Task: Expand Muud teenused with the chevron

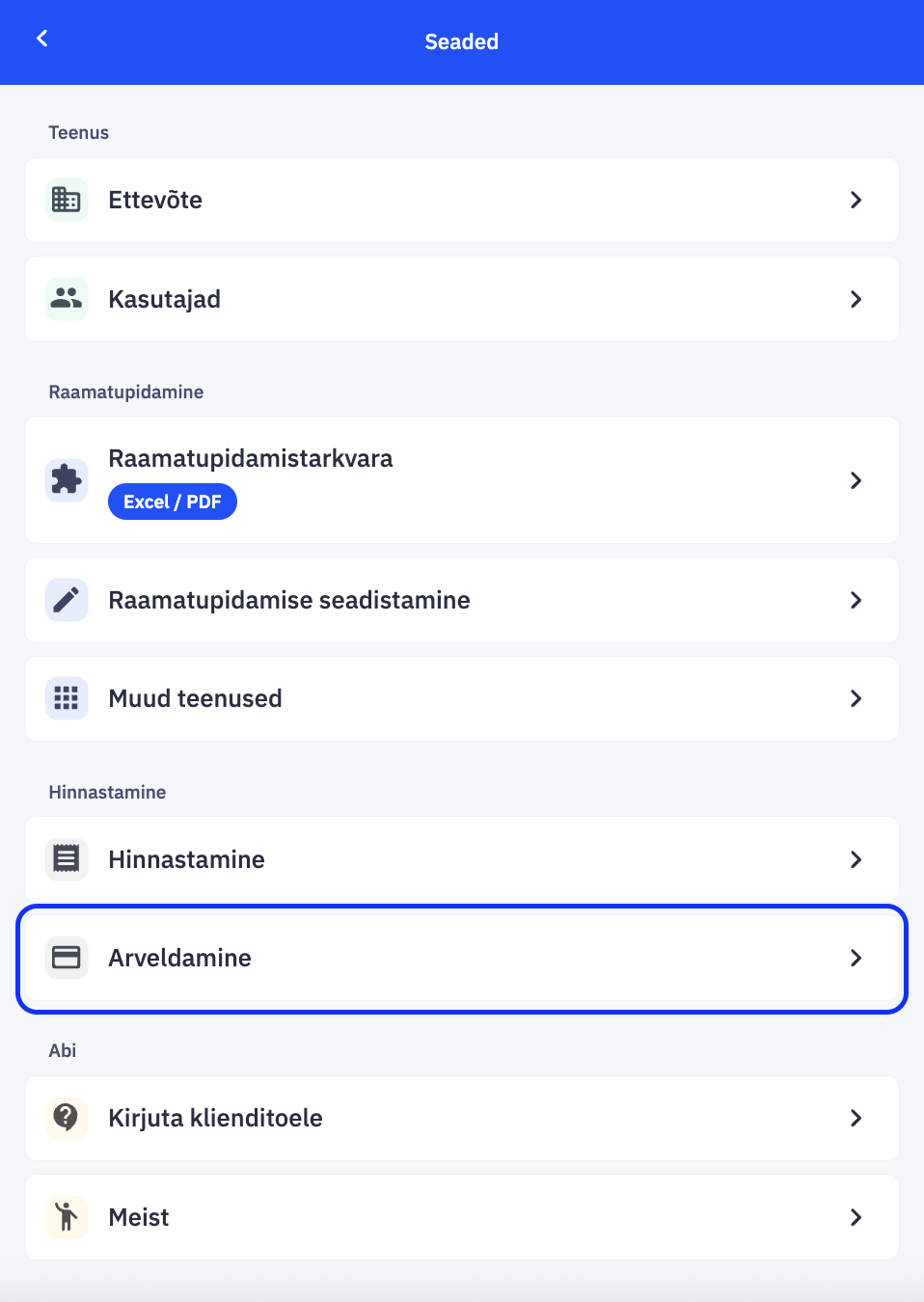Action: tap(856, 698)
